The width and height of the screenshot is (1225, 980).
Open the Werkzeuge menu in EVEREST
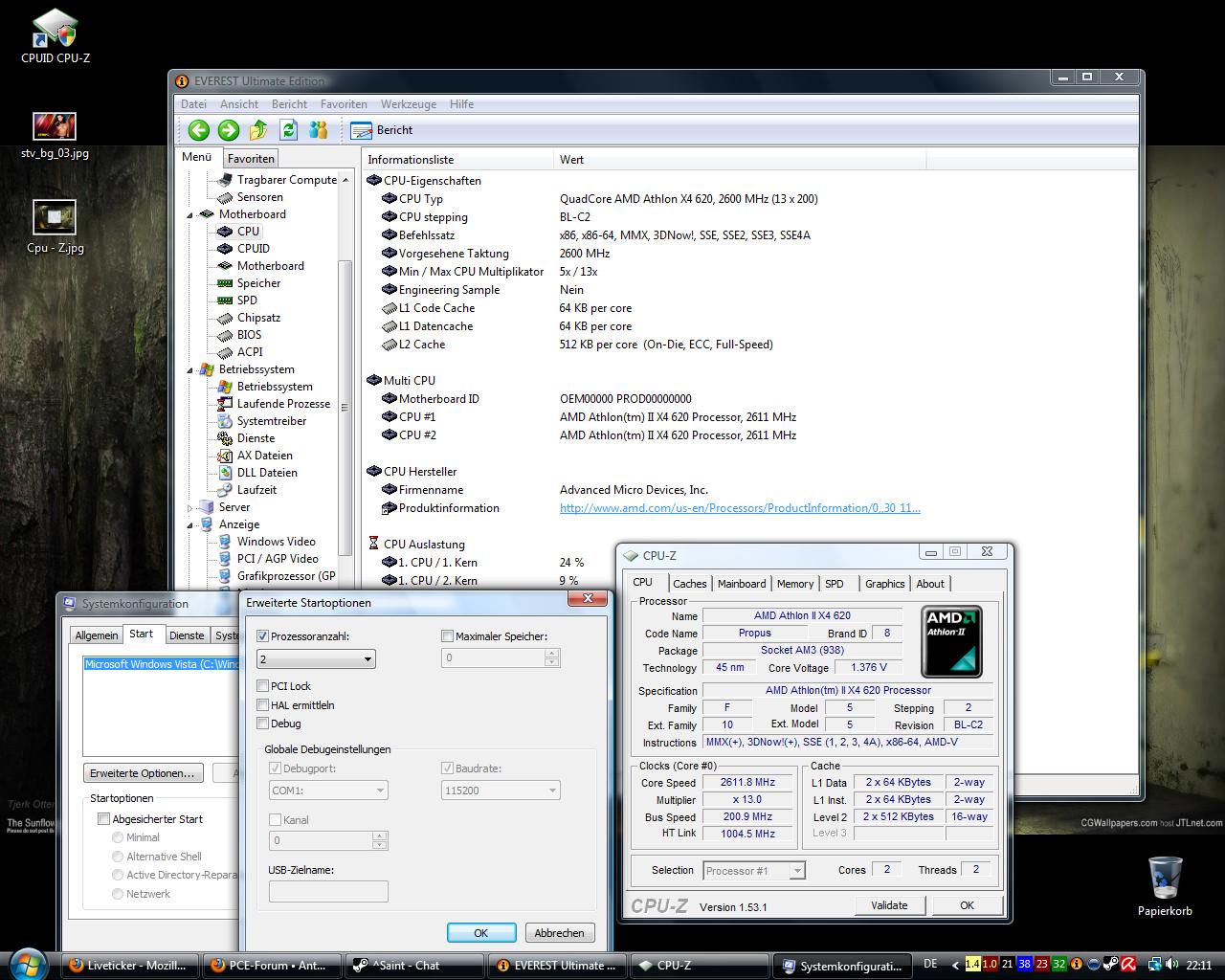coord(408,104)
